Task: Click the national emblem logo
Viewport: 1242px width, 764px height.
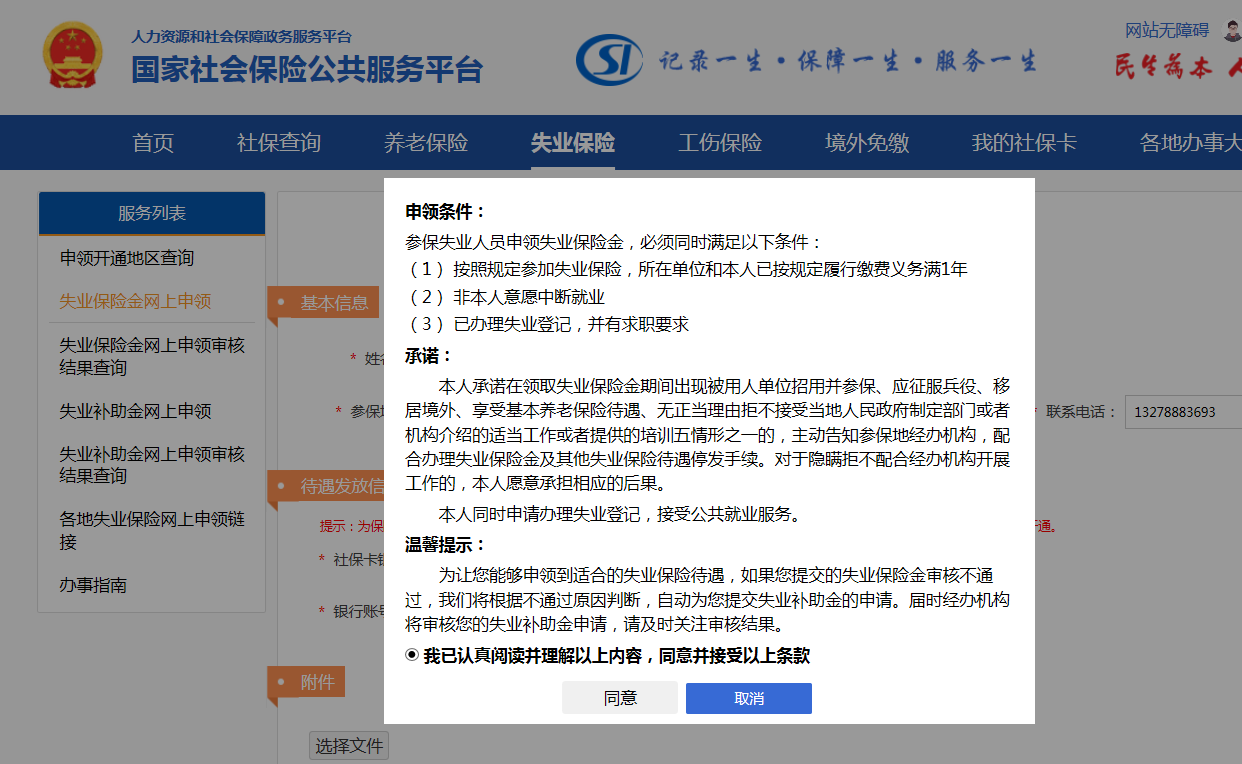Action: (72, 56)
